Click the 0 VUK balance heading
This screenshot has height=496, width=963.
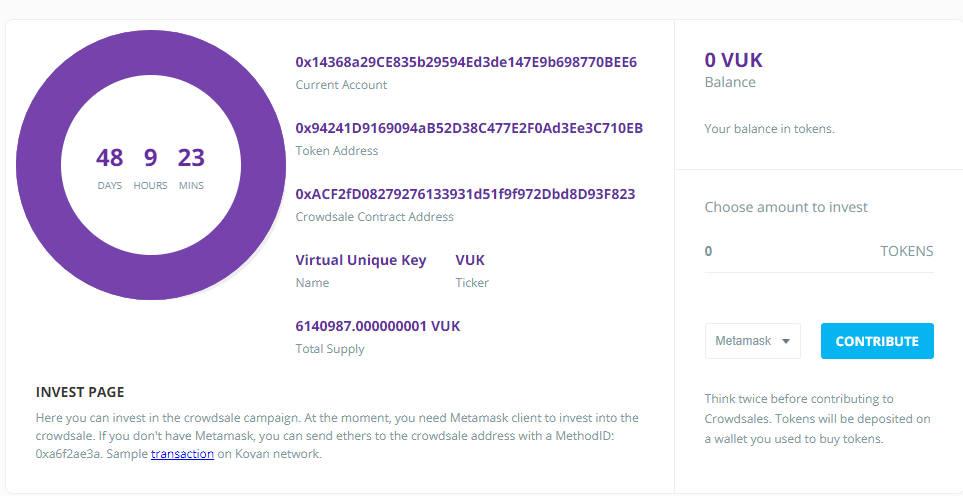[733, 60]
